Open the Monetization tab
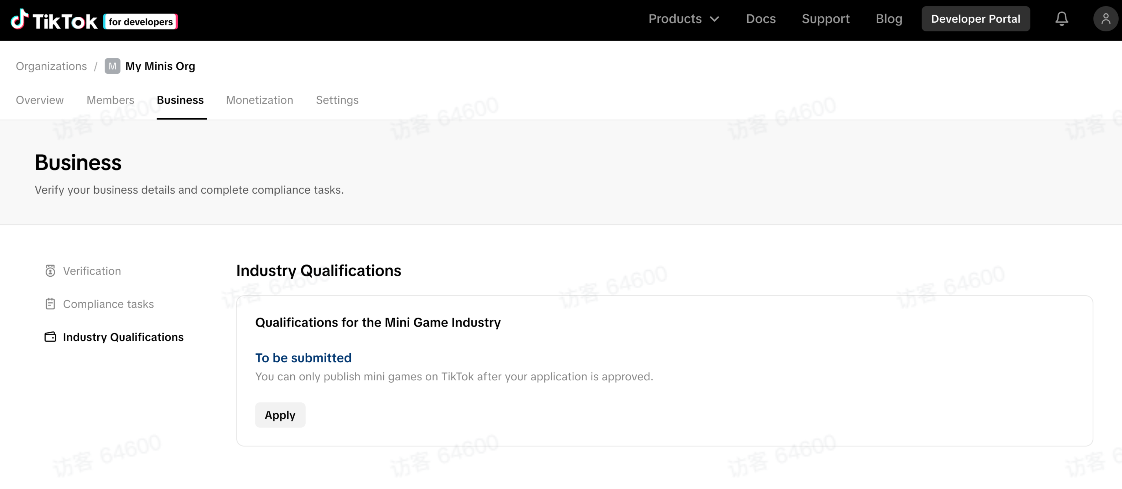 [260, 100]
